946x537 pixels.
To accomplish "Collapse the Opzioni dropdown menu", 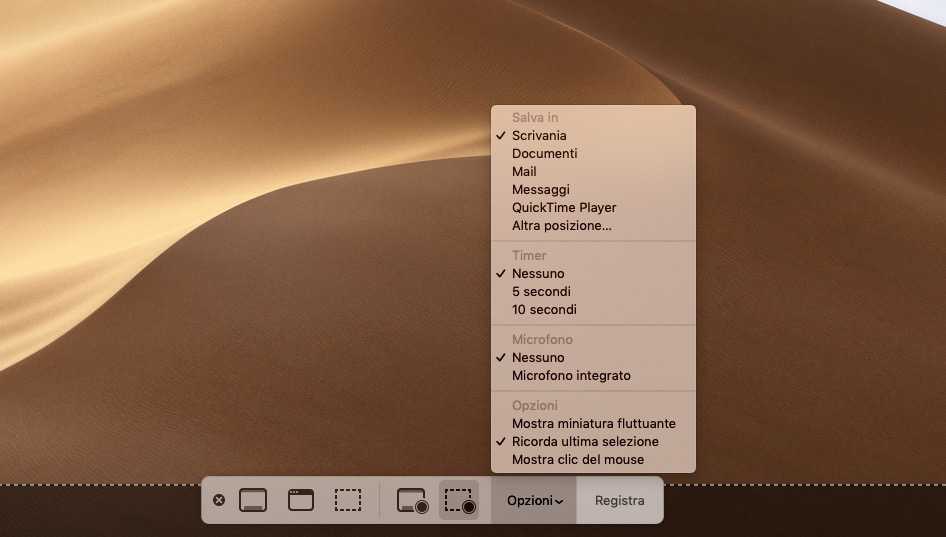I will click(x=534, y=500).
